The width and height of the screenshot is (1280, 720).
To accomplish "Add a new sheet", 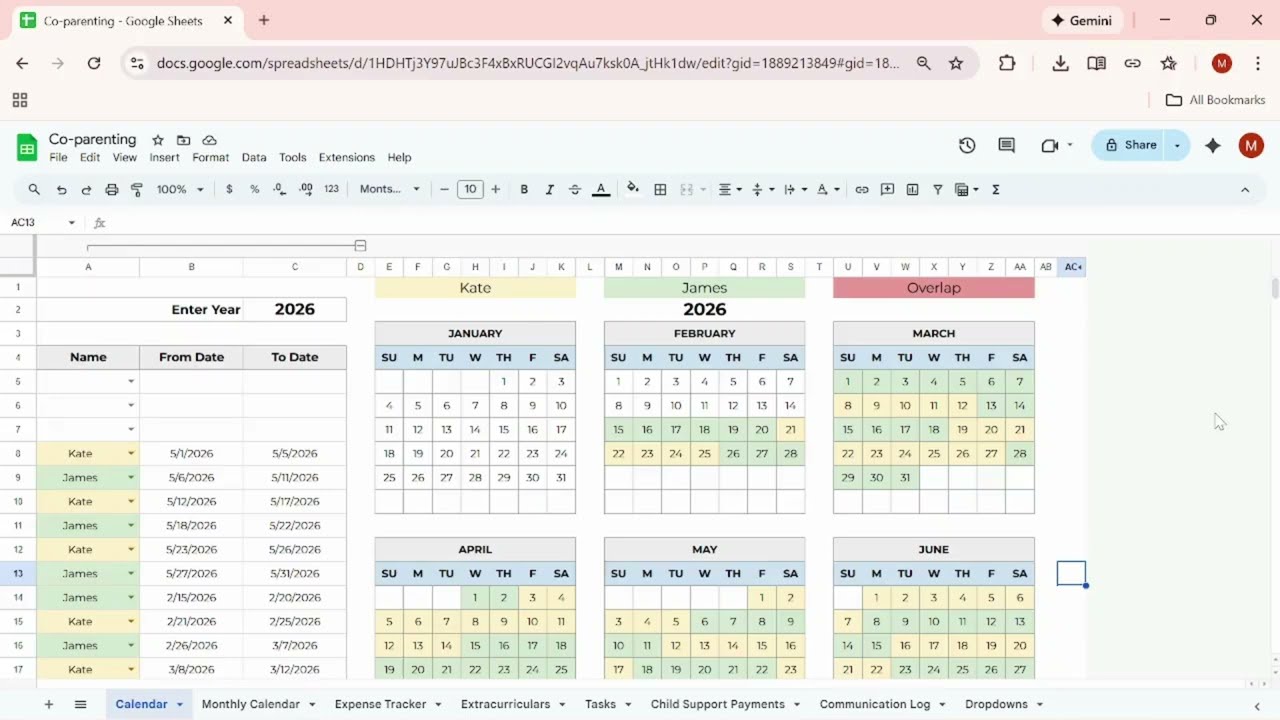I will (x=48, y=704).
